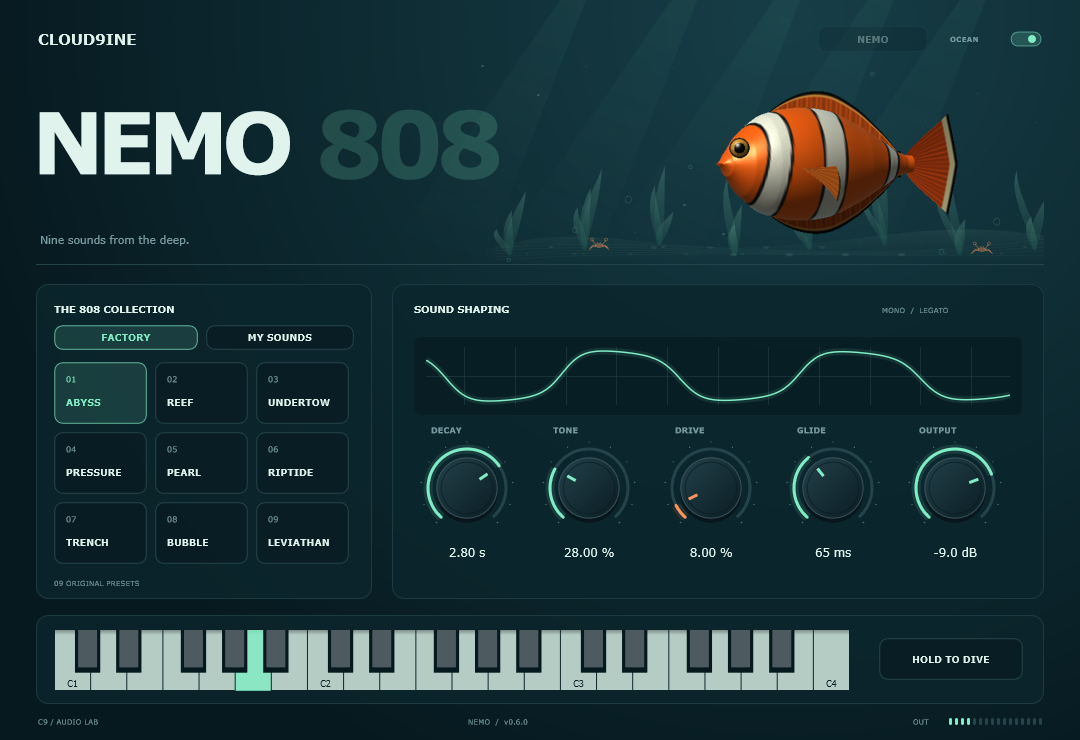Click the CLOUD9INE logo
The height and width of the screenshot is (740, 1080).
click(x=87, y=40)
